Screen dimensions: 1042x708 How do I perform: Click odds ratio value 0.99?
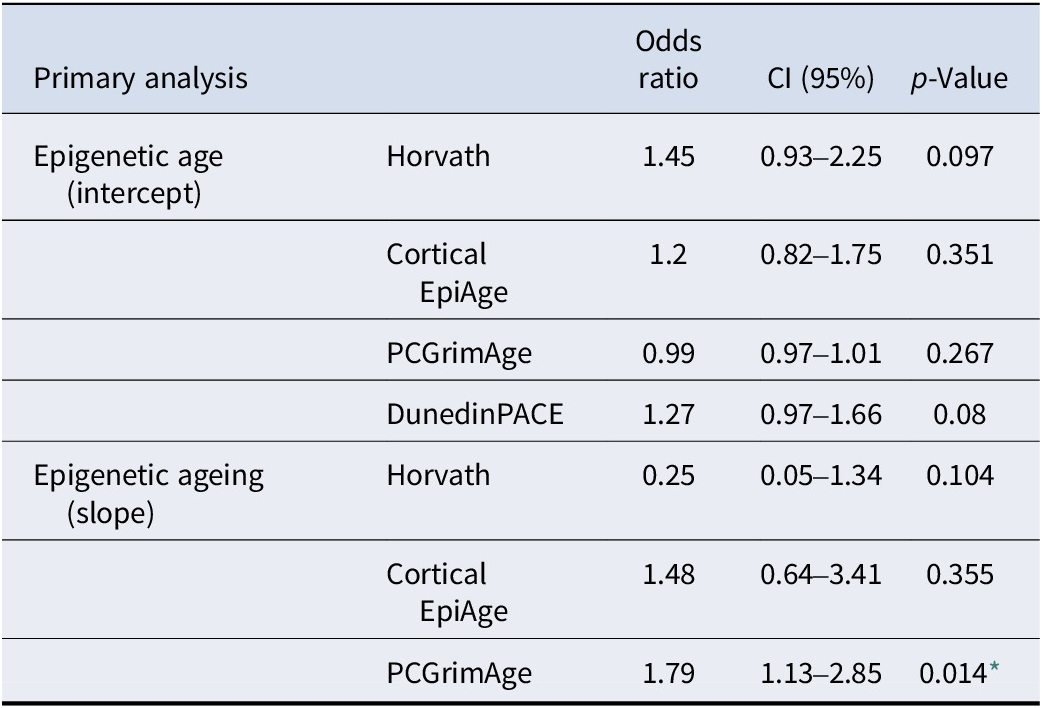[x=668, y=352]
